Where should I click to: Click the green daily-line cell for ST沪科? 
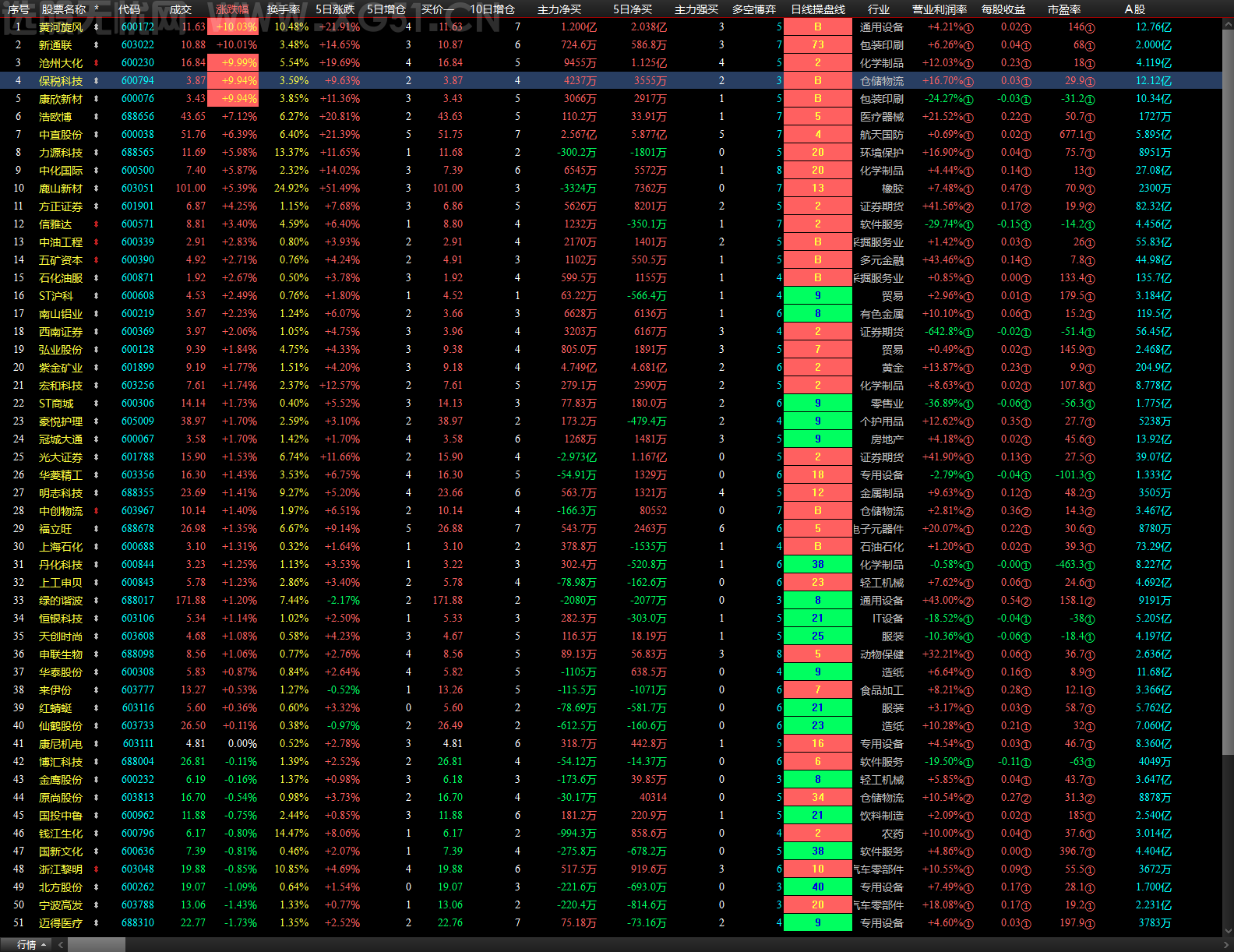[x=818, y=296]
